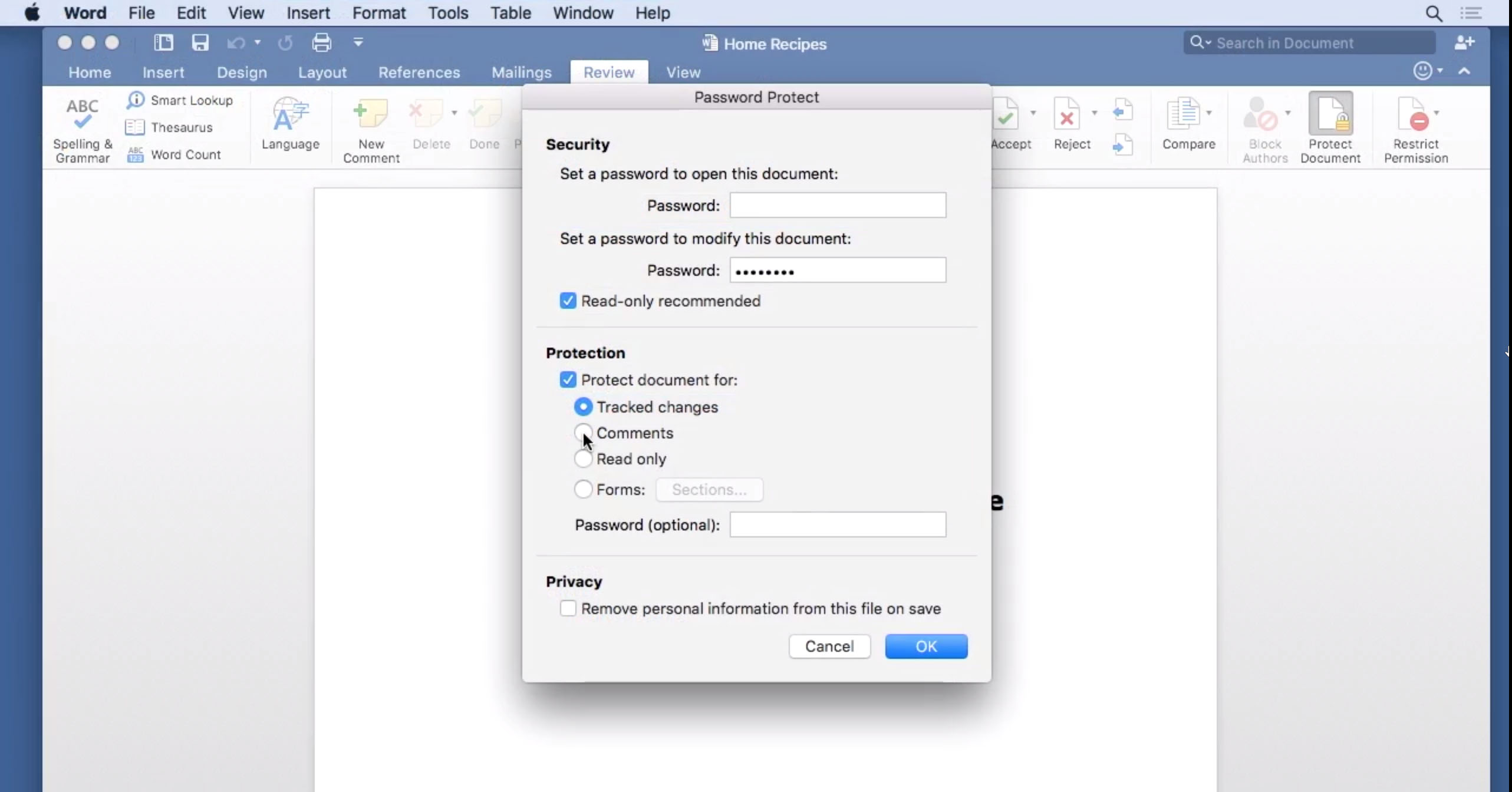1512x792 pixels.
Task: Click the Password (optional) field
Action: pyautogui.click(x=838, y=524)
